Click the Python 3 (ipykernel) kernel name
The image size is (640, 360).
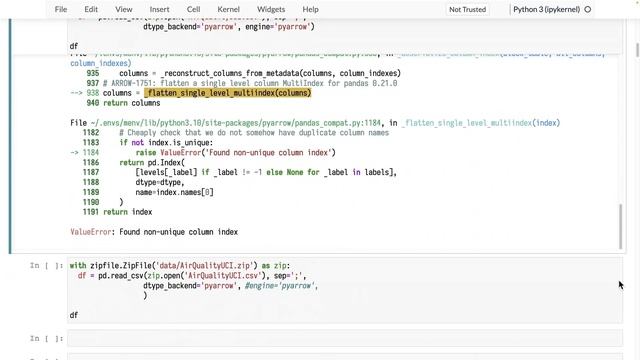pos(547,9)
